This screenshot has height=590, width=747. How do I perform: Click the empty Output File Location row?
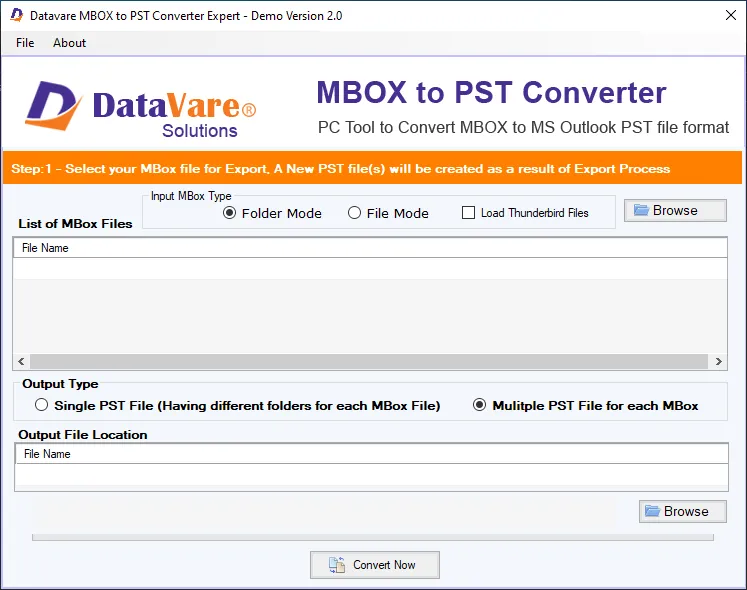pyautogui.click(x=372, y=475)
